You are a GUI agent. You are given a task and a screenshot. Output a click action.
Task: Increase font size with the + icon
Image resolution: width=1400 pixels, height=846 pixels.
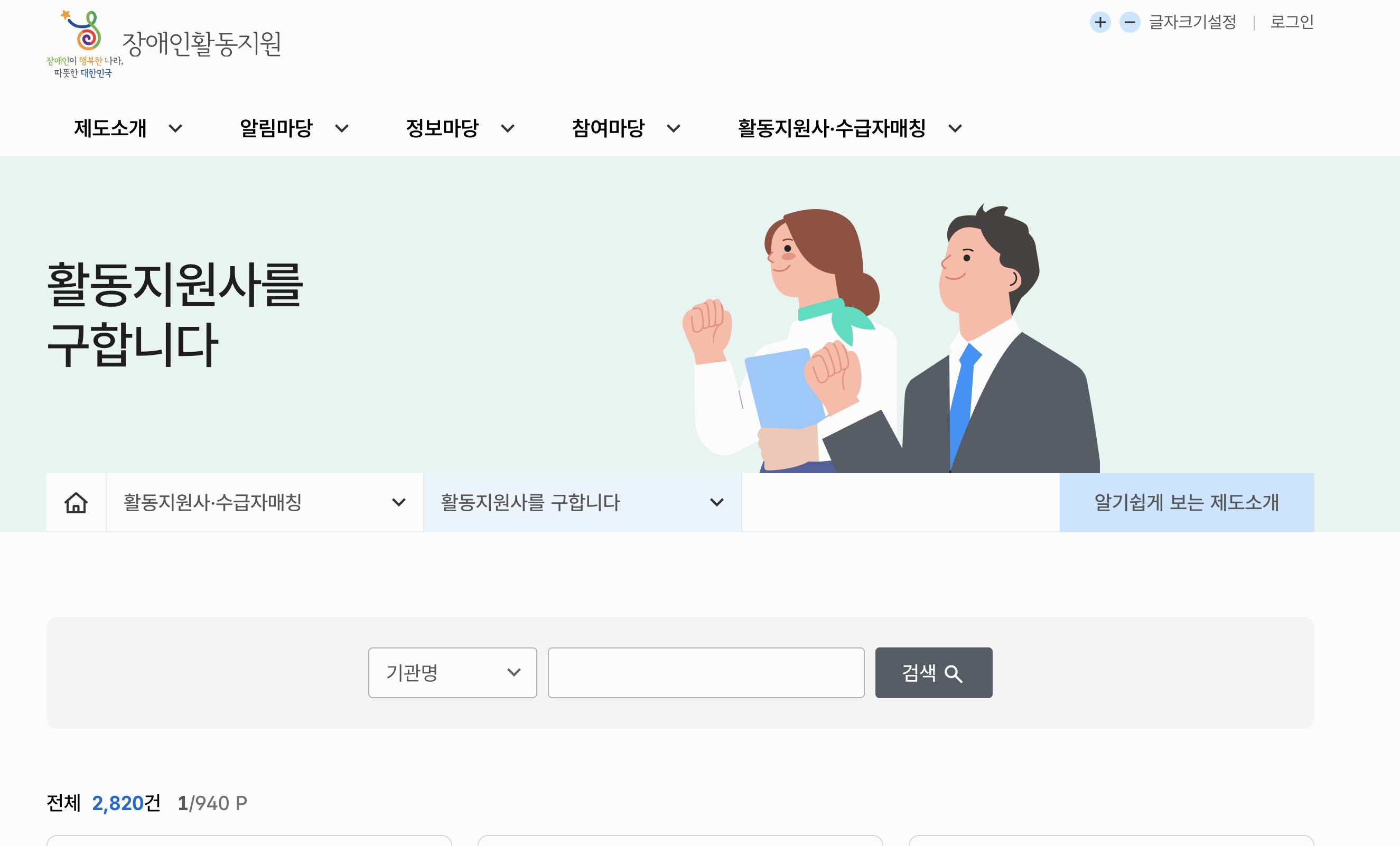click(1100, 23)
